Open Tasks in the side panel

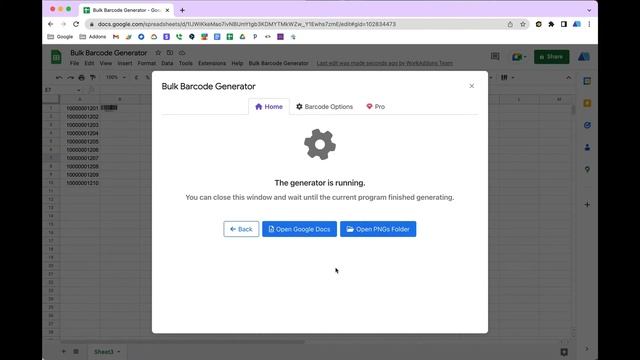(x=587, y=125)
